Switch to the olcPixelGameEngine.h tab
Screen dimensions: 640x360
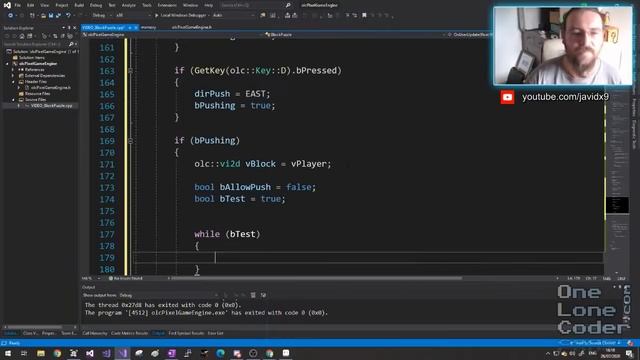coord(192,27)
